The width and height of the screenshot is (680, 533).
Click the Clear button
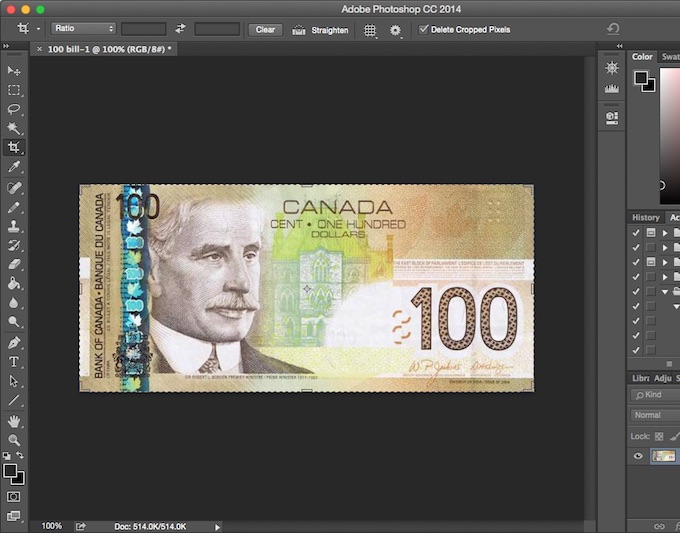pos(265,29)
